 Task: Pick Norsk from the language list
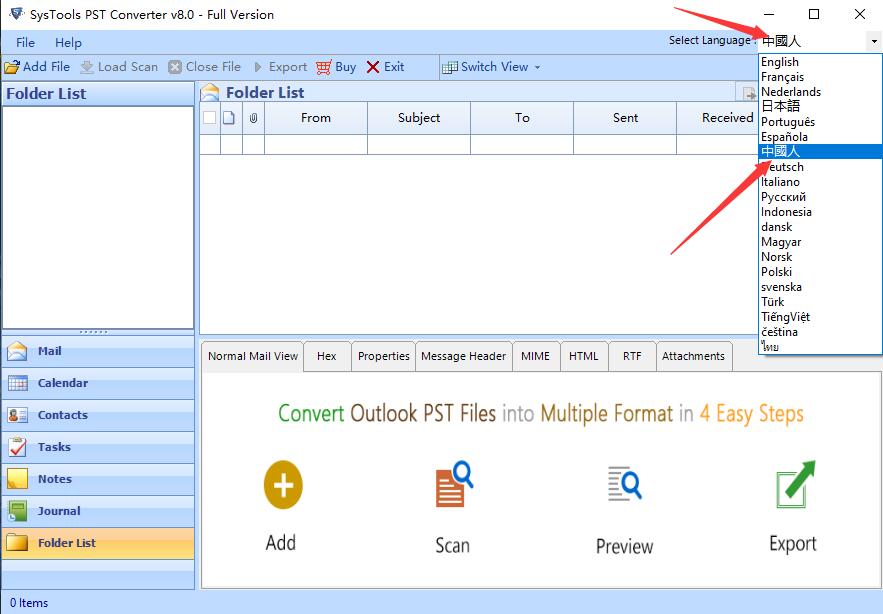click(x=820, y=257)
